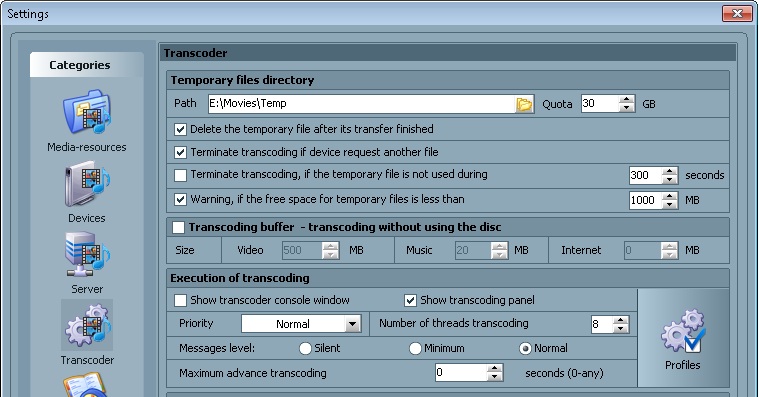Image resolution: width=759 pixels, height=397 pixels.
Task: Decrease the unused seconds value
Action: click(669, 180)
